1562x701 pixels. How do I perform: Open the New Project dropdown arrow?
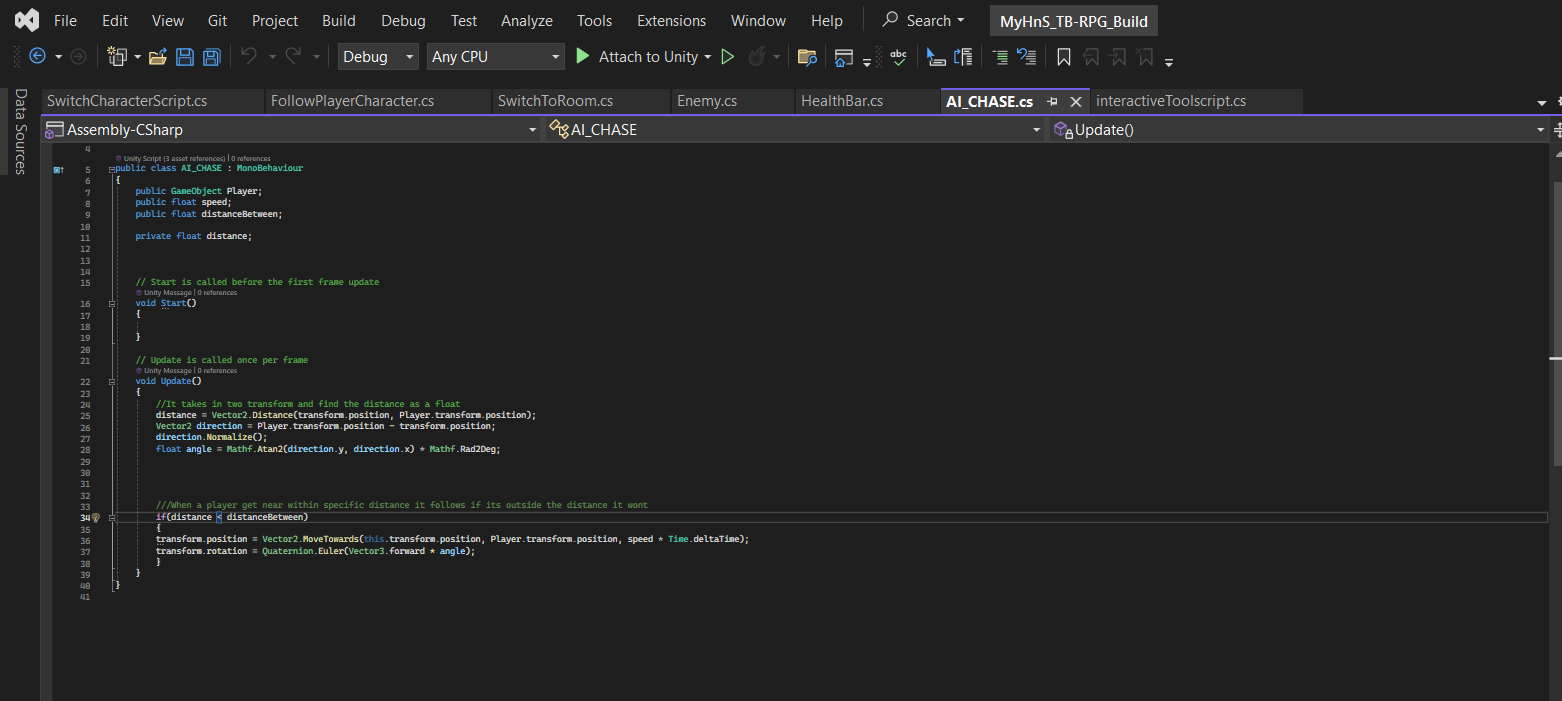pos(137,57)
